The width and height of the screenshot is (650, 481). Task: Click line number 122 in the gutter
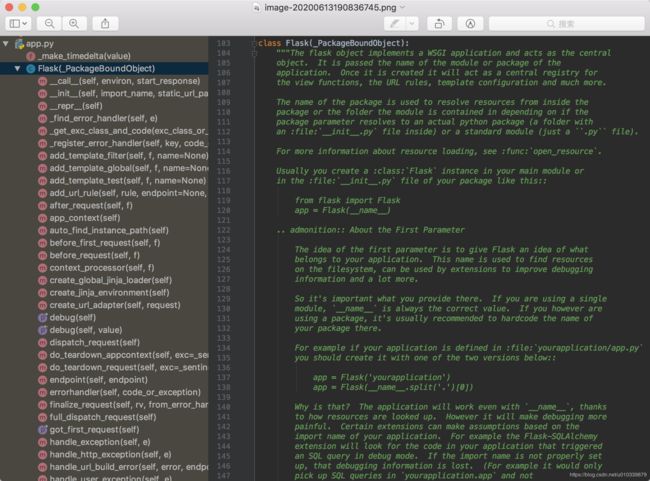224,231
